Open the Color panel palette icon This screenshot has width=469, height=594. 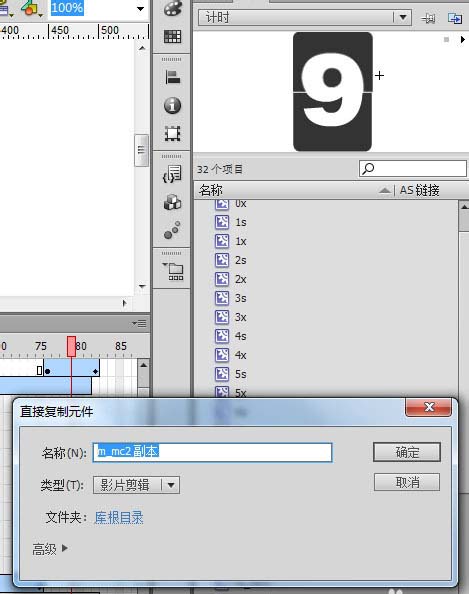pos(172,8)
